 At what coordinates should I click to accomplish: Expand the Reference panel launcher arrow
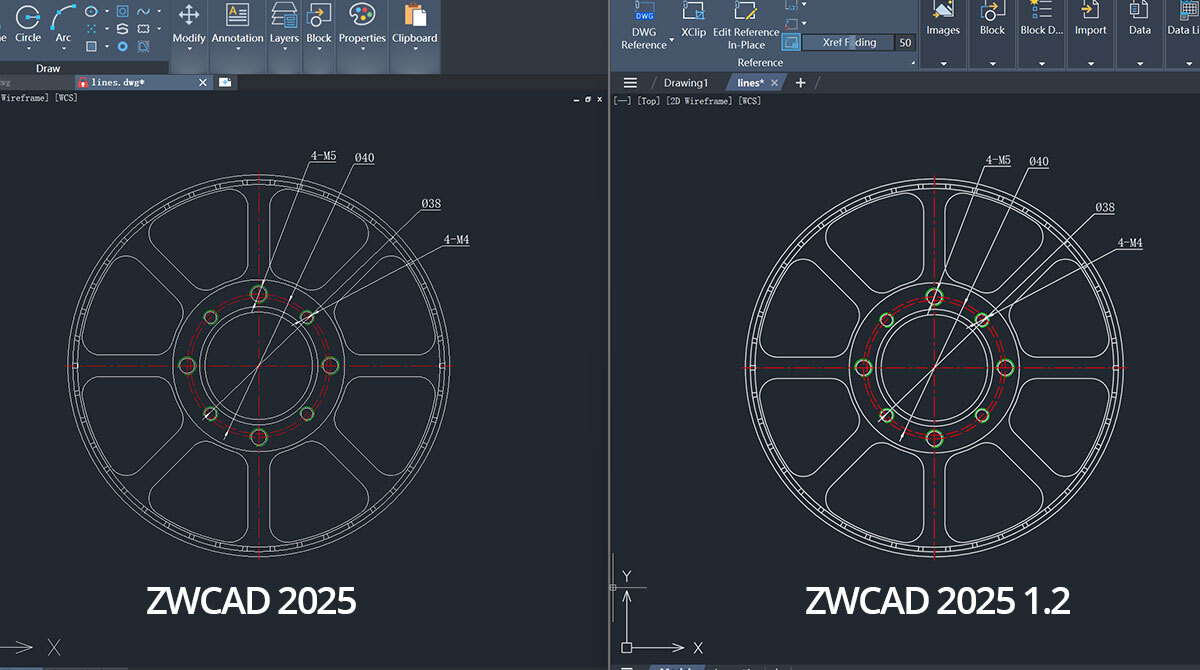coord(912,63)
